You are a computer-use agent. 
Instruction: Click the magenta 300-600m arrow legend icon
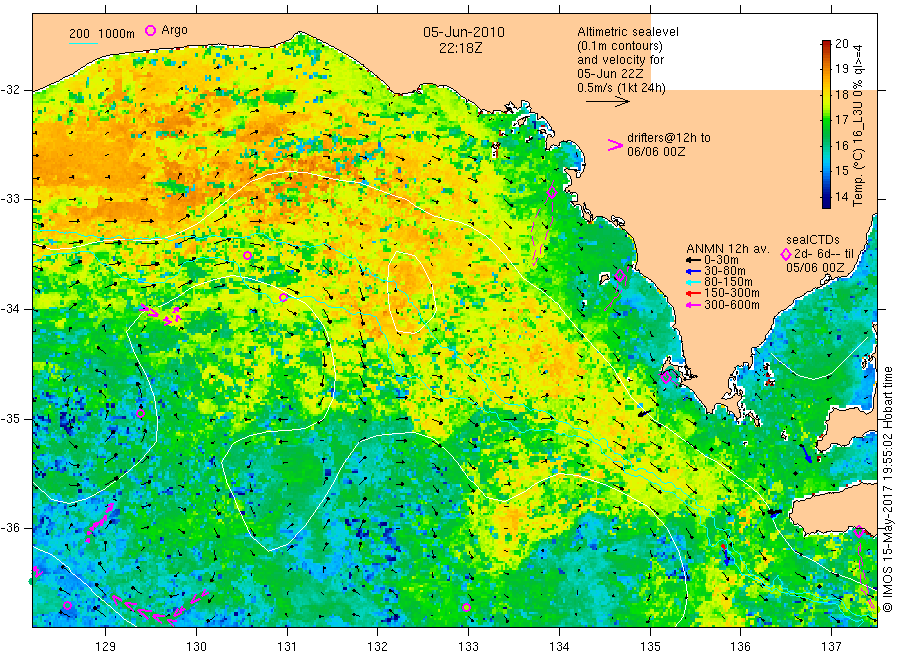tap(694, 305)
